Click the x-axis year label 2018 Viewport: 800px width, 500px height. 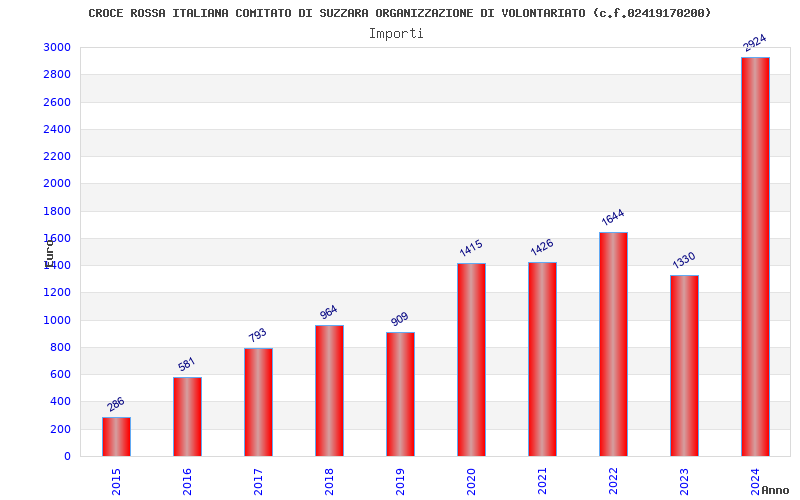(329, 482)
